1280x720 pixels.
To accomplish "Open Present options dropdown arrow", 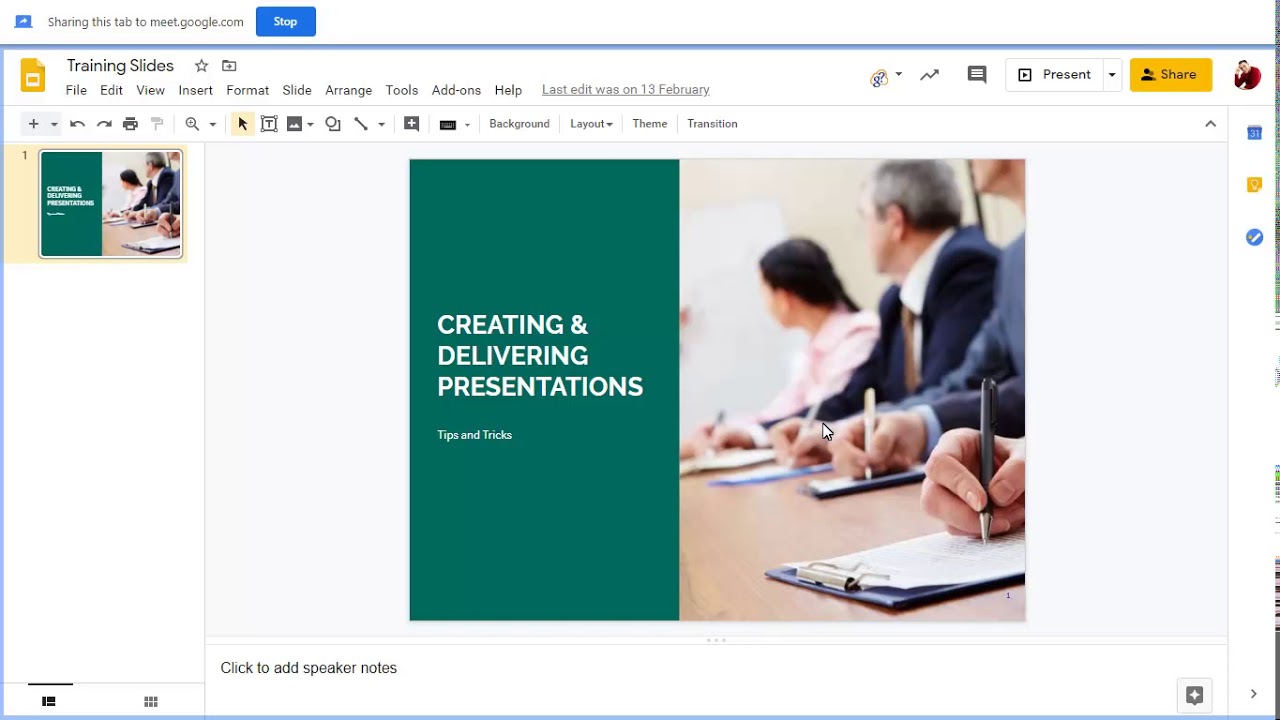I will [x=1111, y=75].
